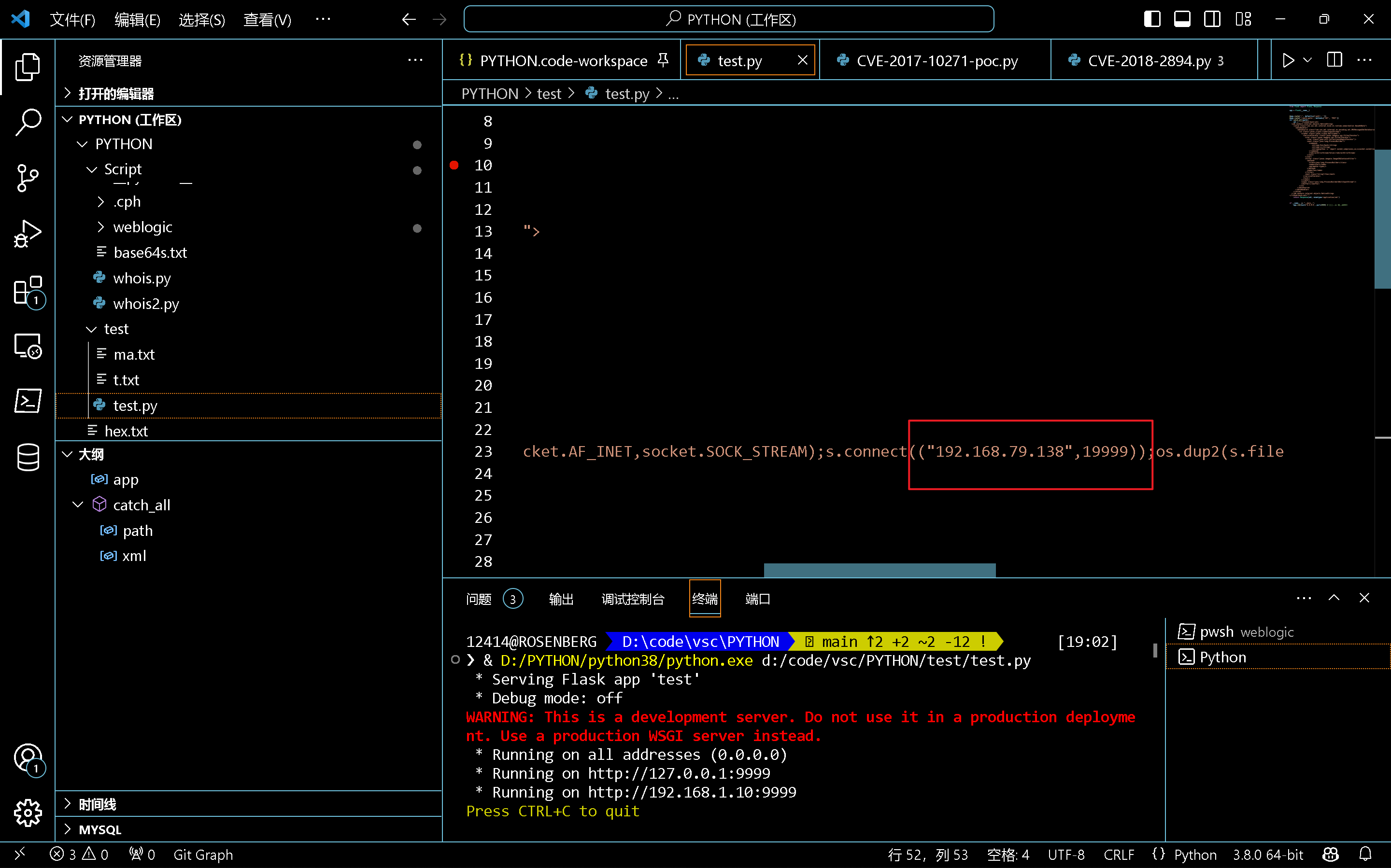The width and height of the screenshot is (1391, 868).
Task: Expand the weblogic folder
Action: click(x=142, y=227)
